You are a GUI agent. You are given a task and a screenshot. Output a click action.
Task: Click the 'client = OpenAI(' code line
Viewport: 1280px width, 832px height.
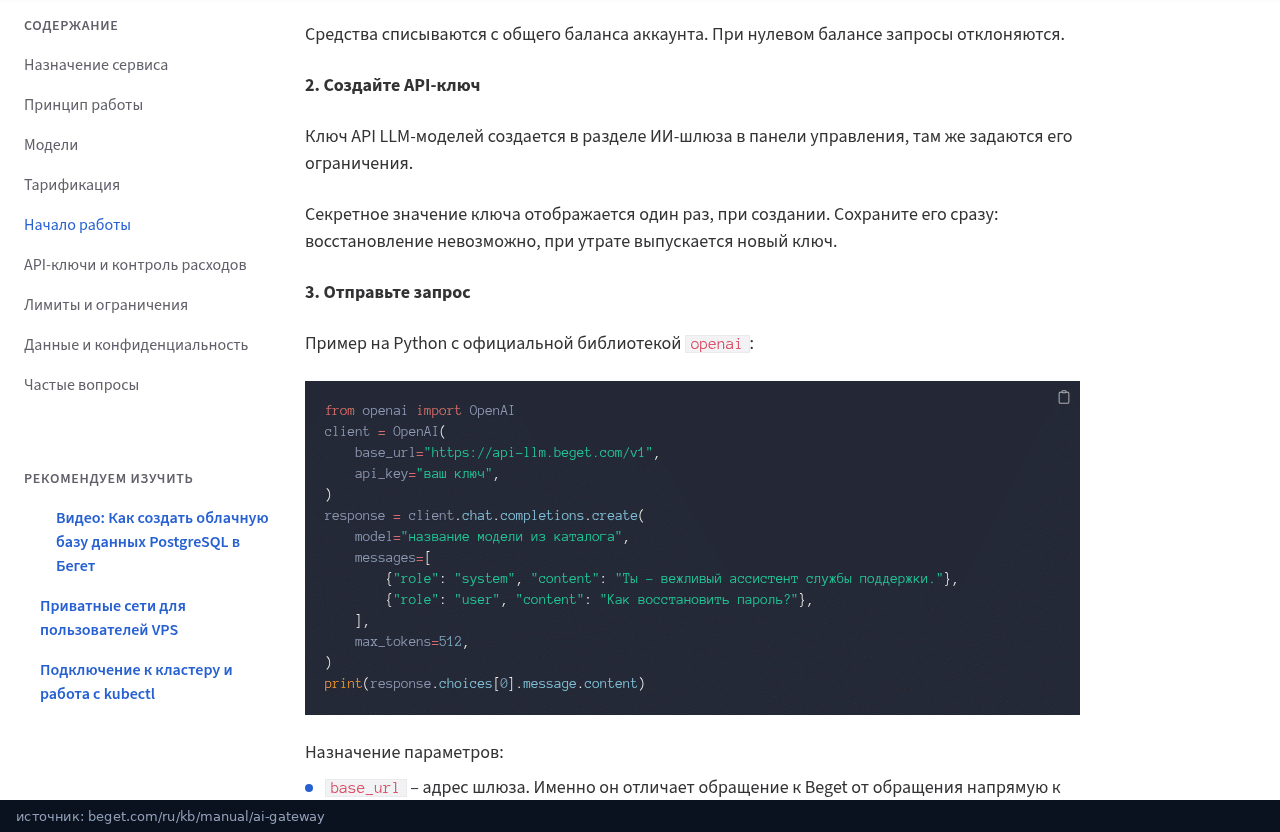point(385,432)
